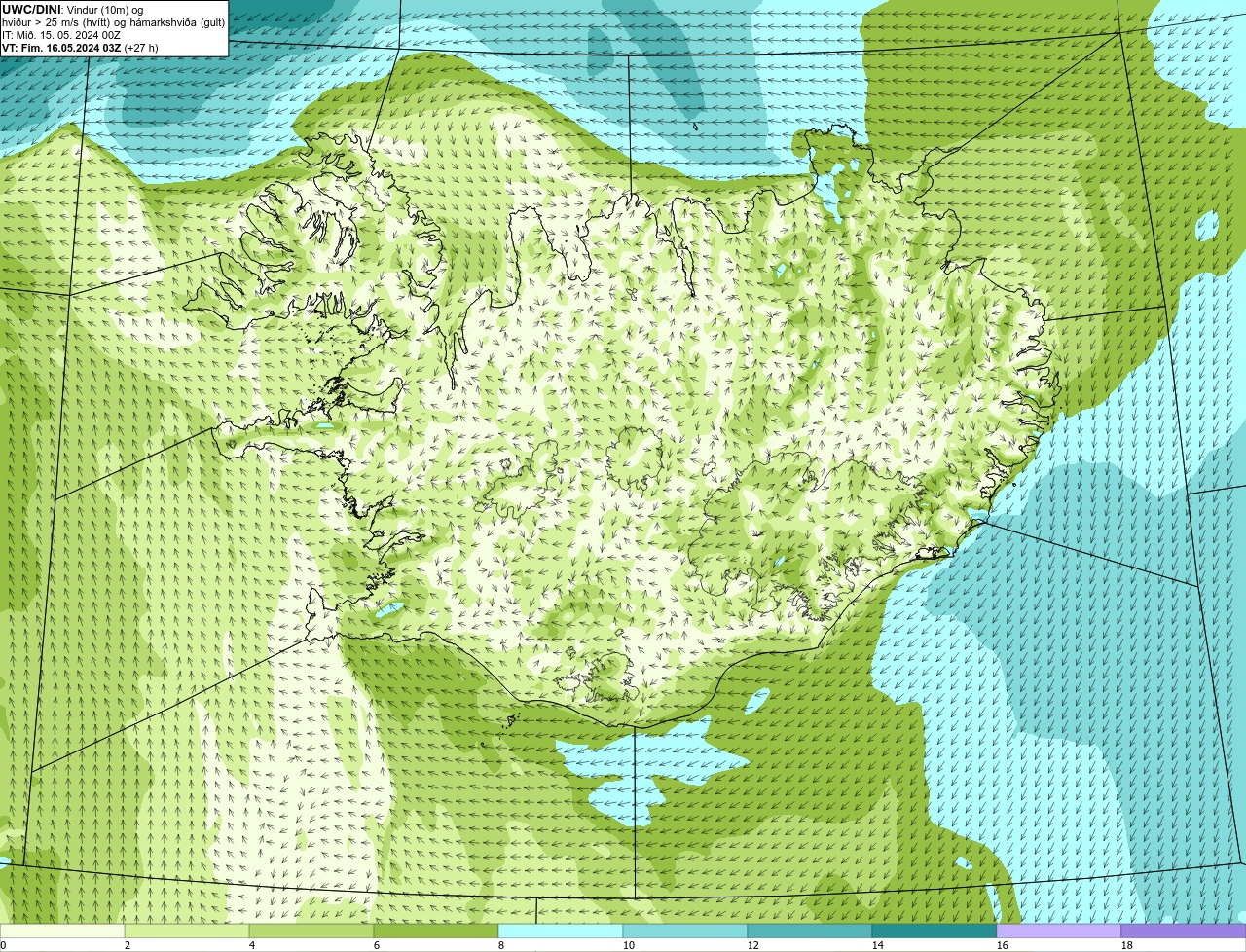
Task: Click the legend scale label "4"
Action: [252, 945]
